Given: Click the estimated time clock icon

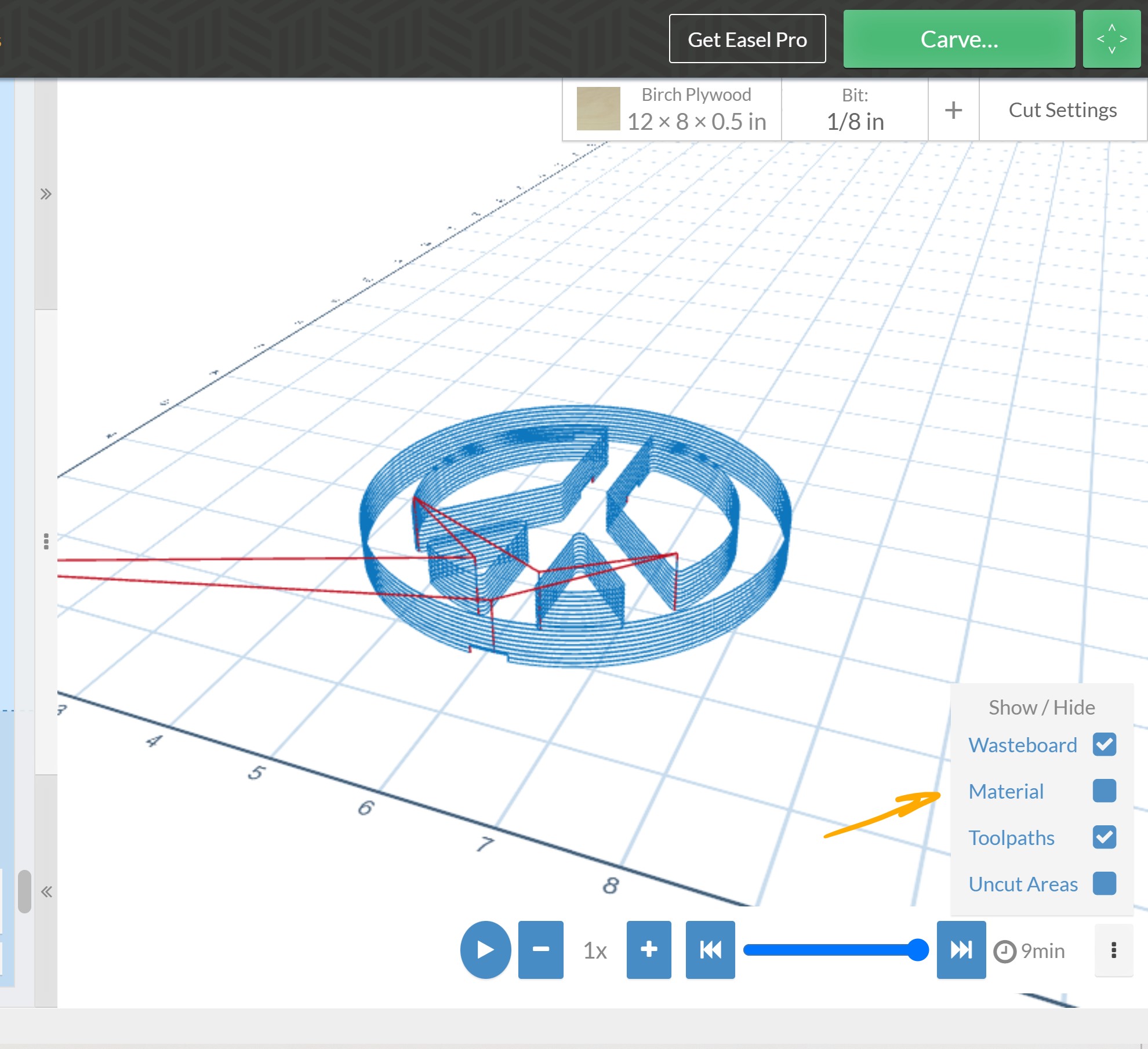Looking at the screenshot, I should (x=1005, y=951).
